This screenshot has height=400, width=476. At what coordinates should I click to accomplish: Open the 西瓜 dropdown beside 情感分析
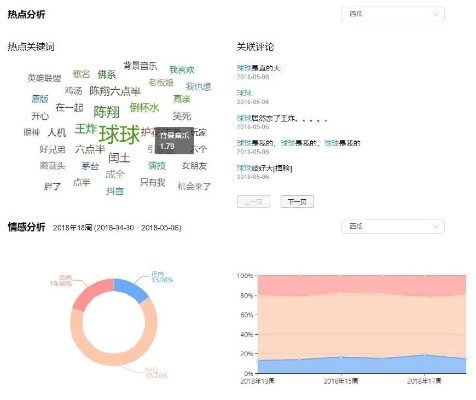click(392, 227)
